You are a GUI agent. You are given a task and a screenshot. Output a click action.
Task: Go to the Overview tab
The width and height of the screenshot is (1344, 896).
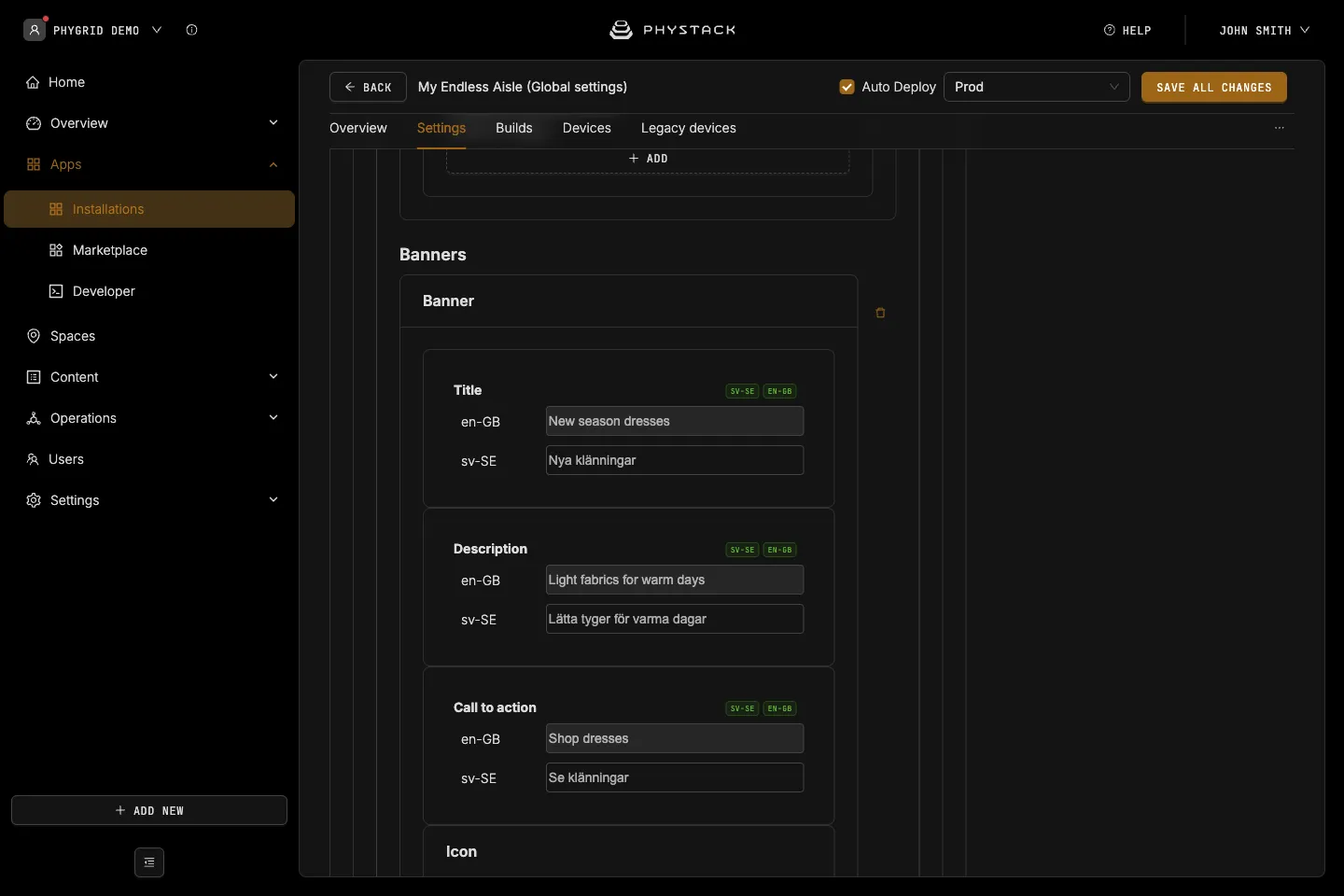(358, 128)
